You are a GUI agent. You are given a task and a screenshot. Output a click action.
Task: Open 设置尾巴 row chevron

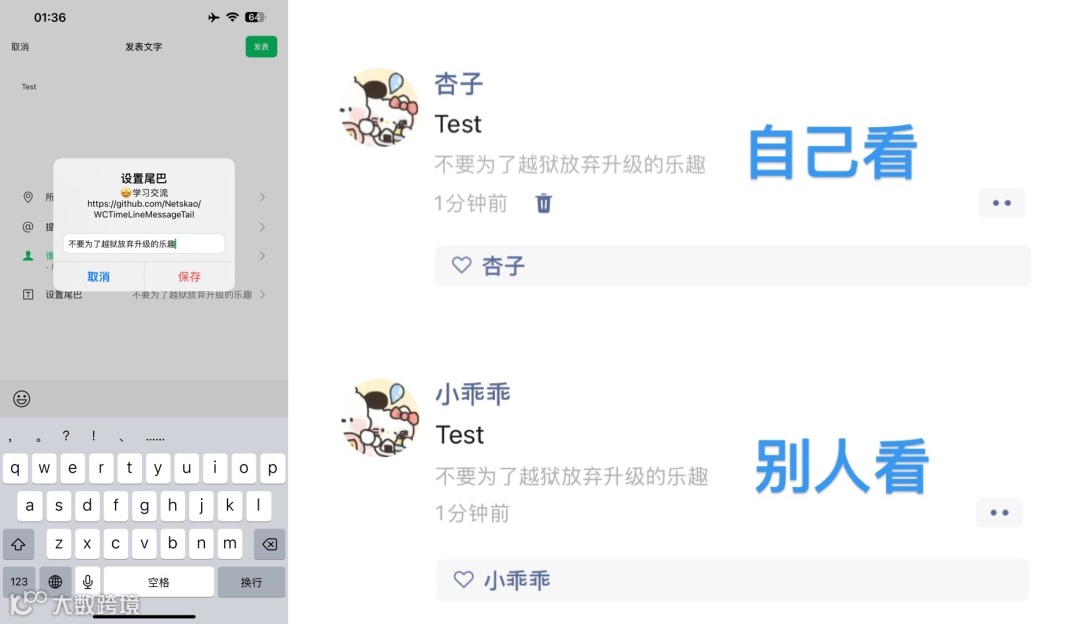pyautogui.click(x=262, y=294)
